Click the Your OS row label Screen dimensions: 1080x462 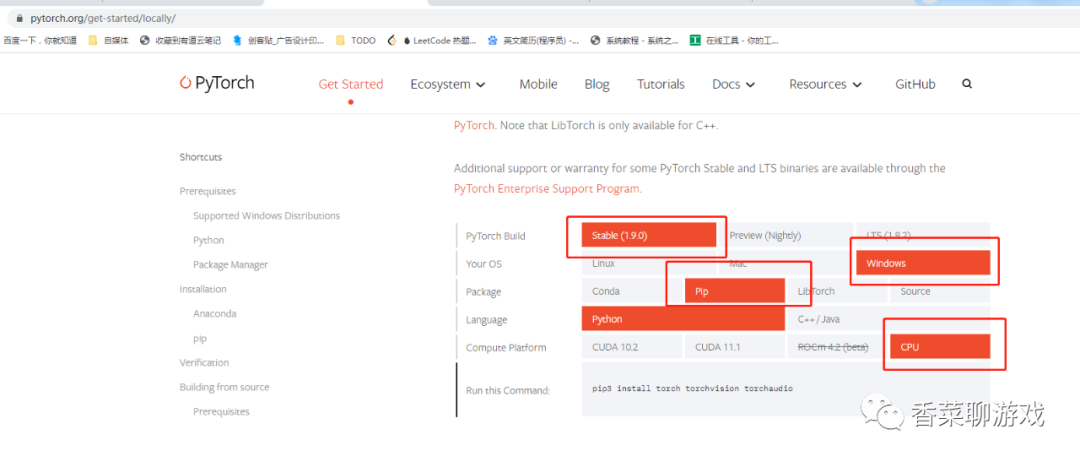click(484, 264)
